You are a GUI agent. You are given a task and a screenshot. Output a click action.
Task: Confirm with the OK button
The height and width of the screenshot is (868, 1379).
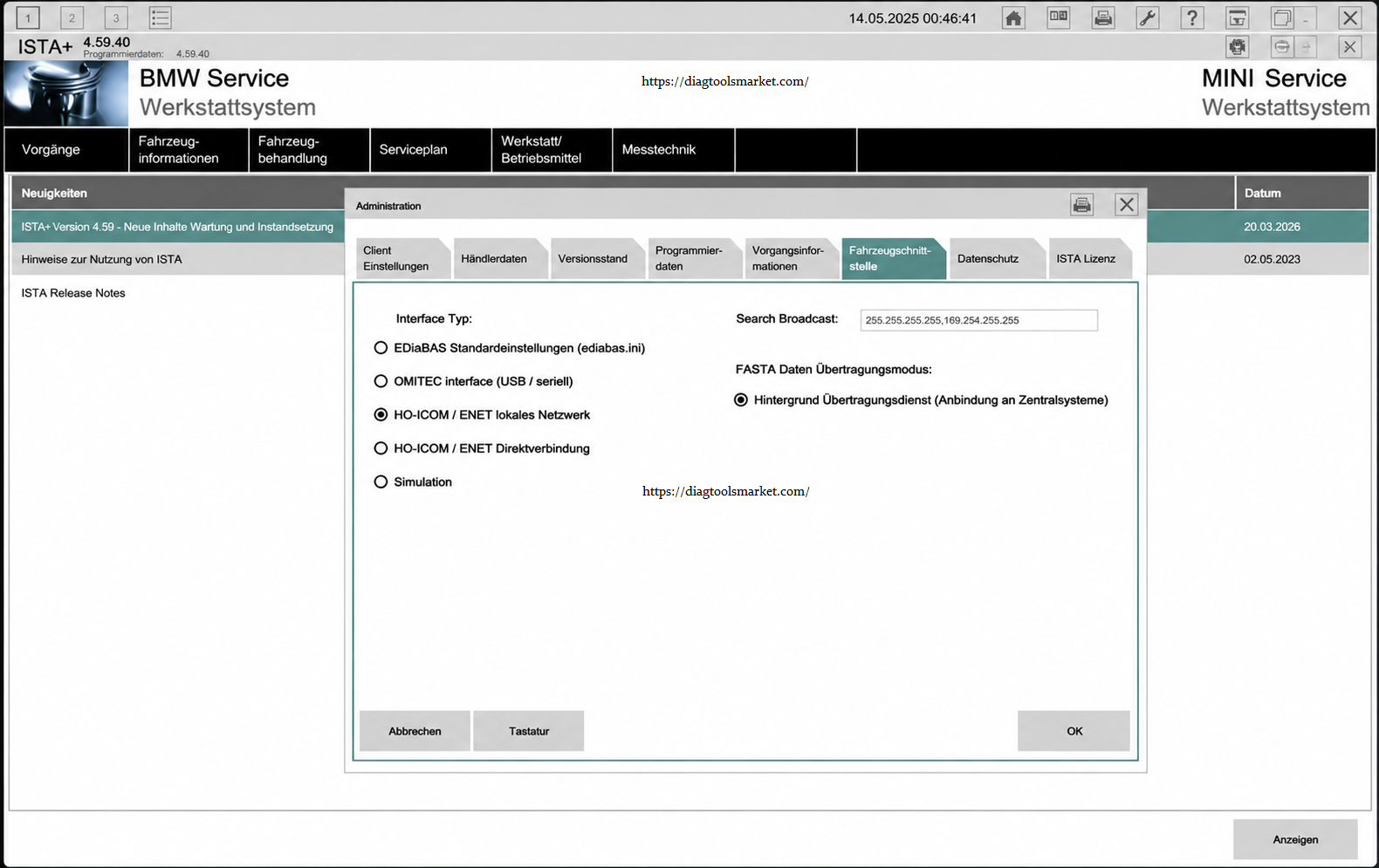coord(1074,731)
